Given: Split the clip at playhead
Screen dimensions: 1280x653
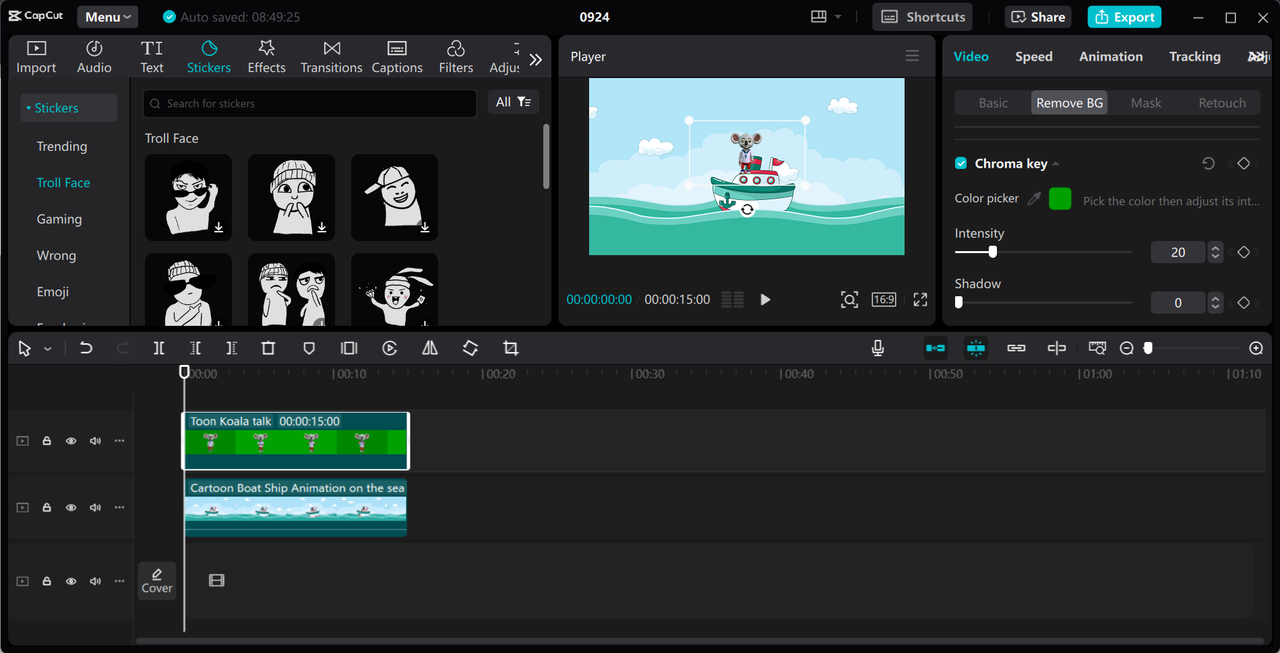Looking at the screenshot, I should 159,348.
